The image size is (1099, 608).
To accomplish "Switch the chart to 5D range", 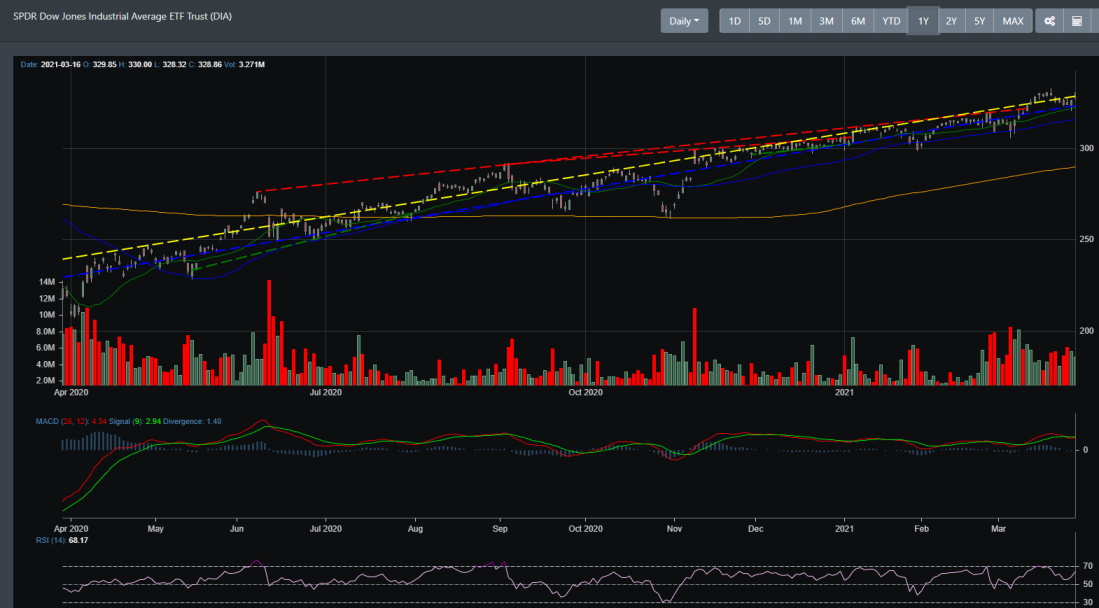I will point(764,21).
